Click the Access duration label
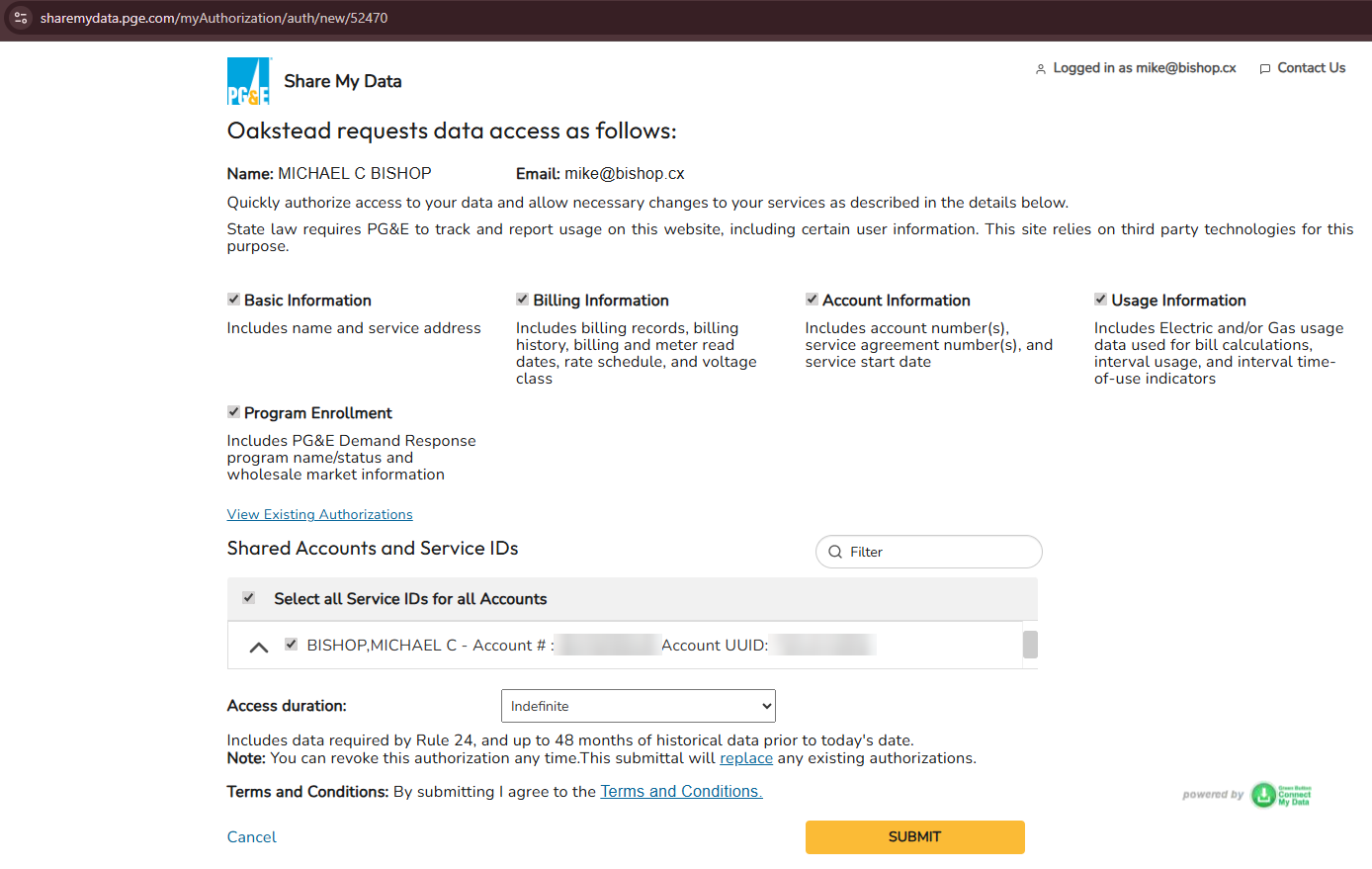The width and height of the screenshot is (1372, 869). tap(287, 706)
